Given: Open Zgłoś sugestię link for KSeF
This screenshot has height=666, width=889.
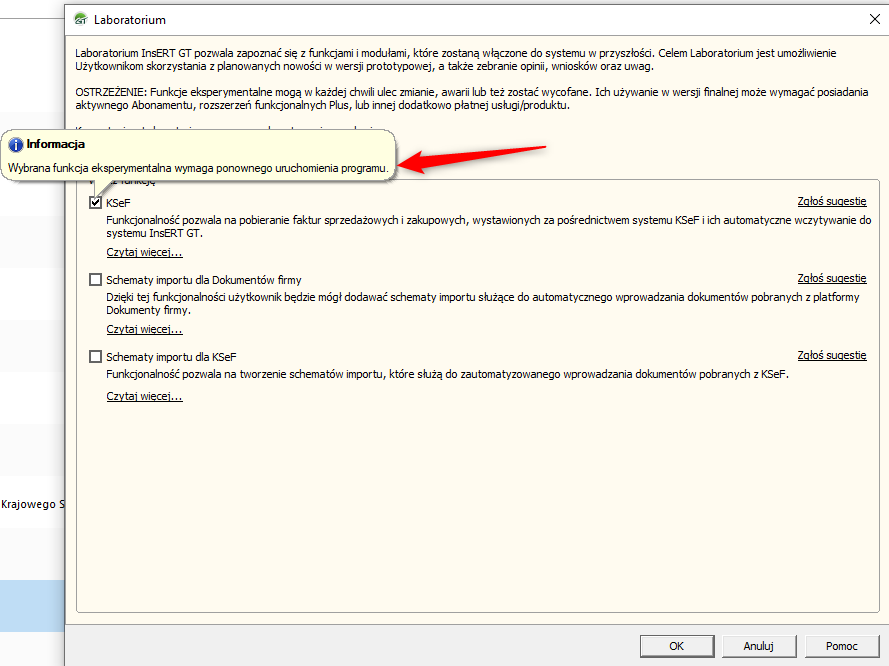Looking at the screenshot, I should coord(832,201).
